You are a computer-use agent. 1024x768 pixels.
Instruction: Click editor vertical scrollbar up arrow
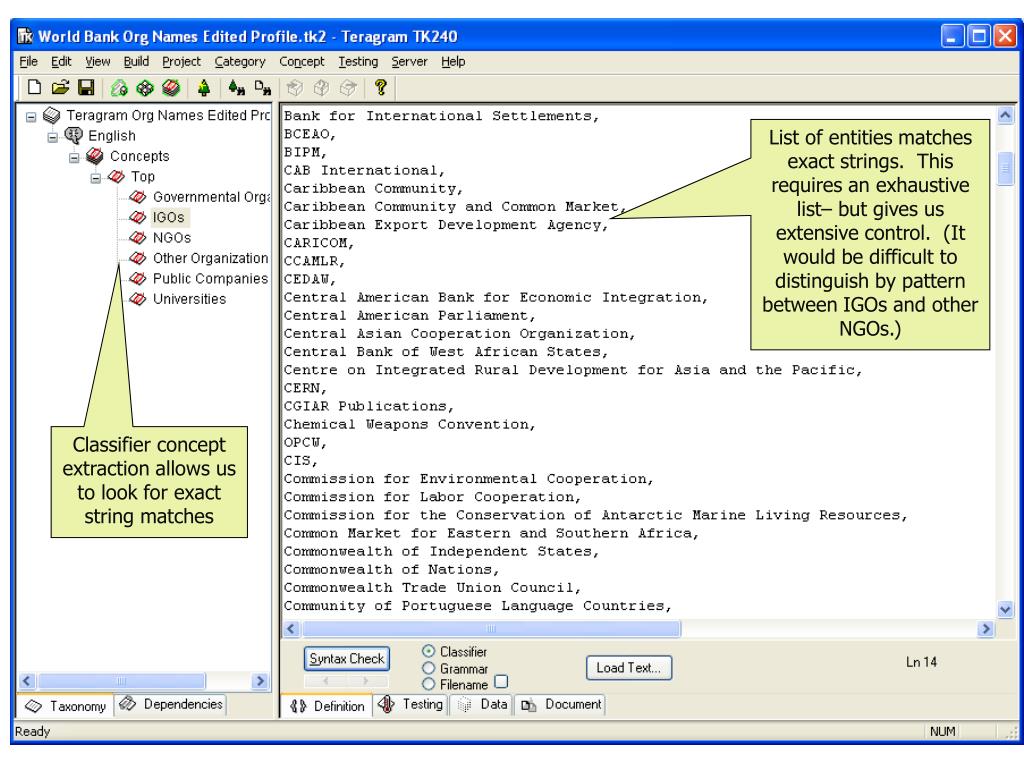coord(1005,115)
